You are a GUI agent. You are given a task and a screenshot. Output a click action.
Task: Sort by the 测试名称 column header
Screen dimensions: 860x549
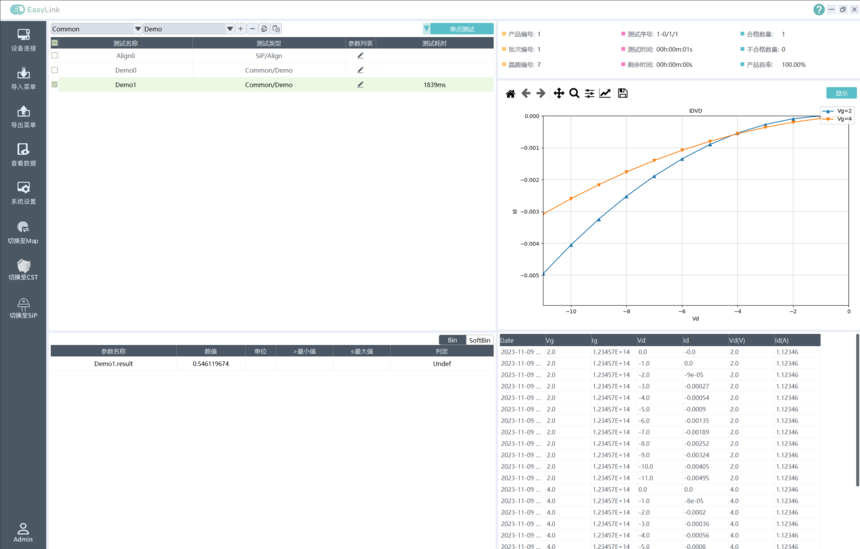[x=126, y=43]
